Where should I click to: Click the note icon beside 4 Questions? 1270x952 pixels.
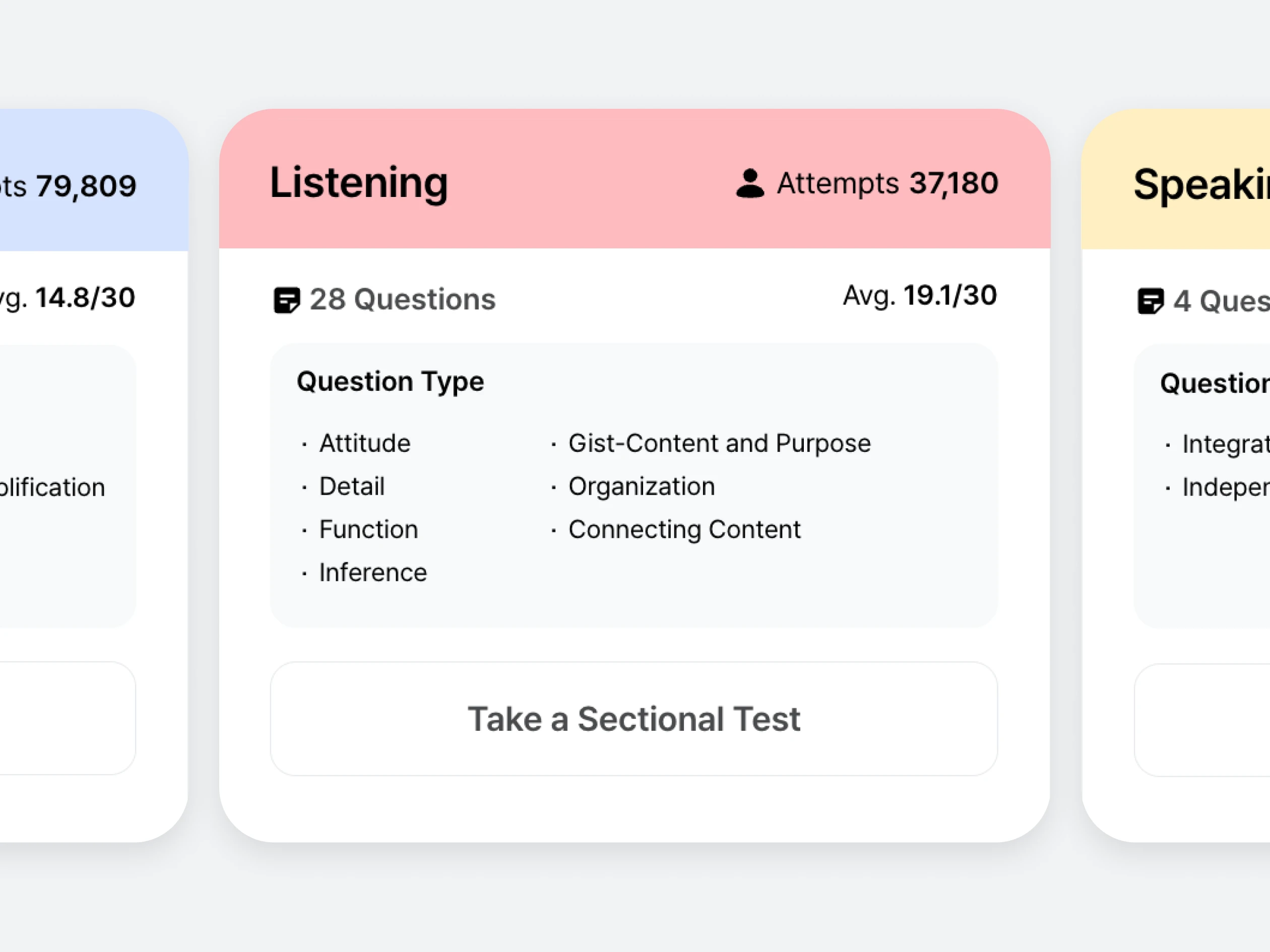click(x=1150, y=301)
